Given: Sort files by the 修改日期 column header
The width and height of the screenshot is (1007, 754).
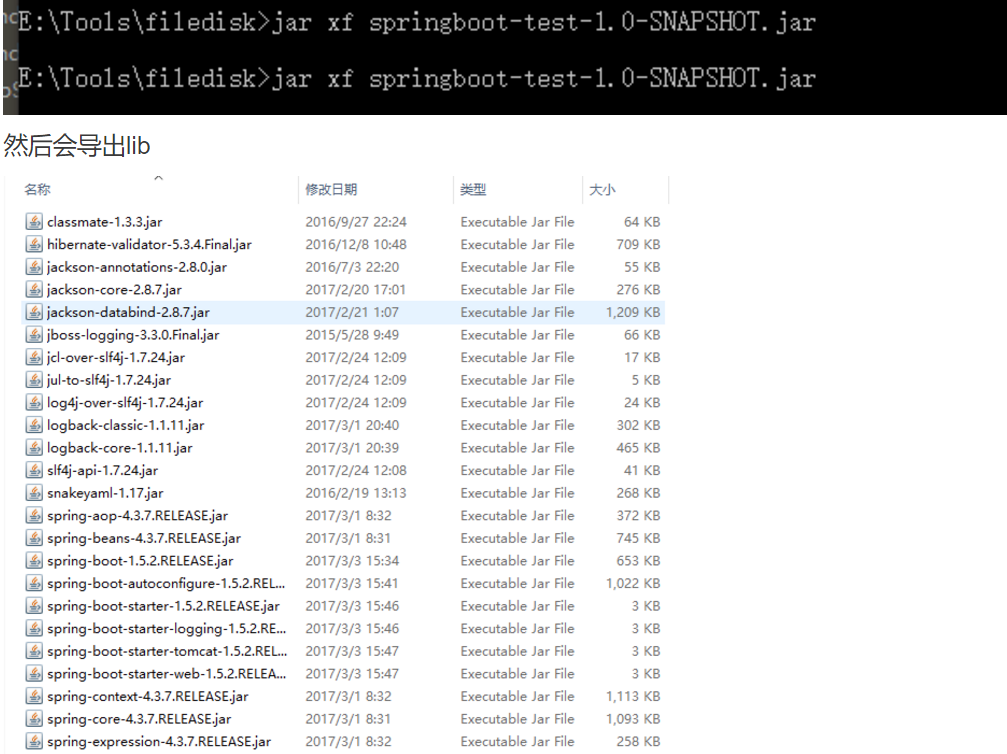Looking at the screenshot, I should pyautogui.click(x=331, y=189).
